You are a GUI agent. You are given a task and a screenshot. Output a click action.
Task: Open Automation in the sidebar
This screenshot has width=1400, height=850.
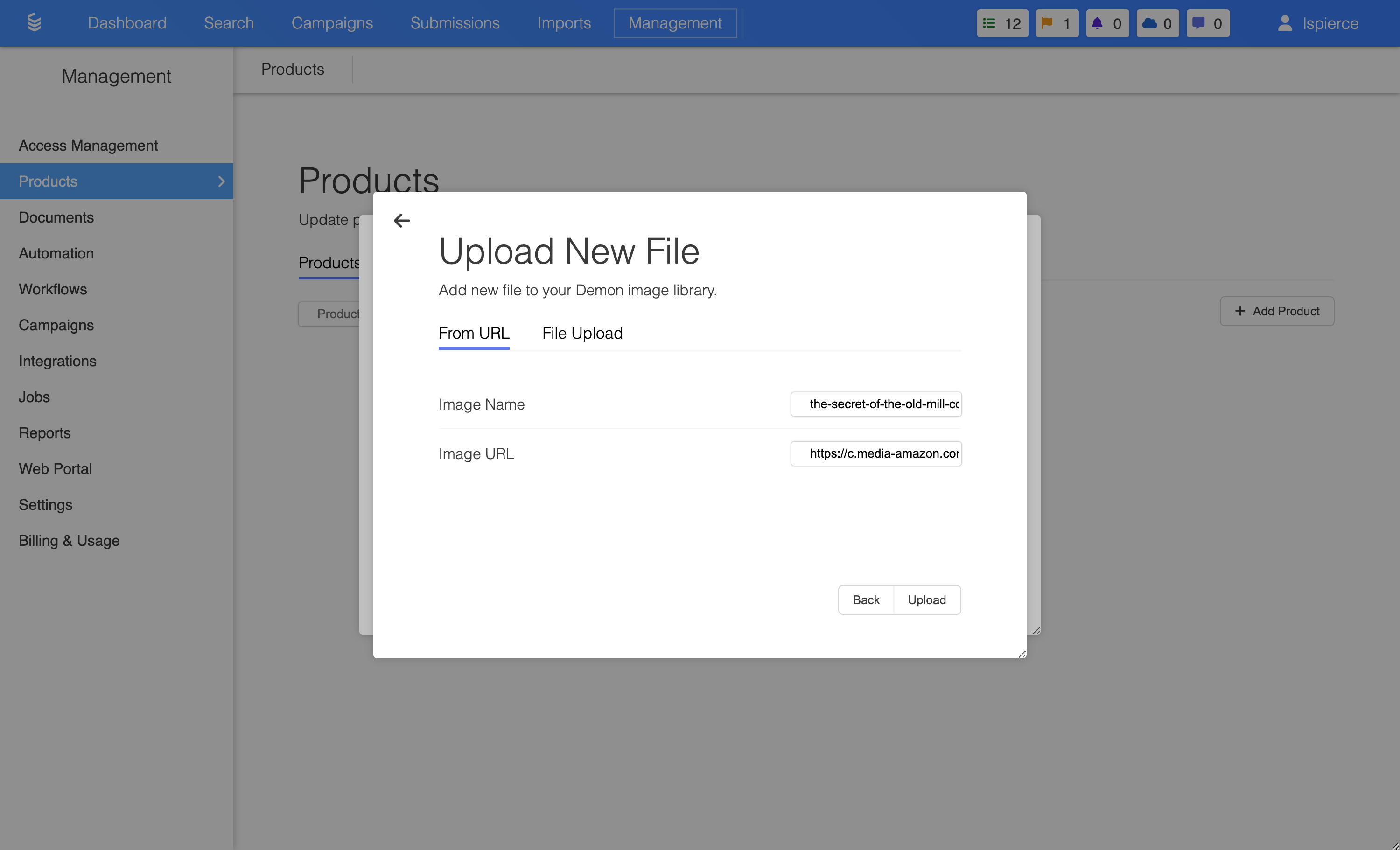(117, 253)
